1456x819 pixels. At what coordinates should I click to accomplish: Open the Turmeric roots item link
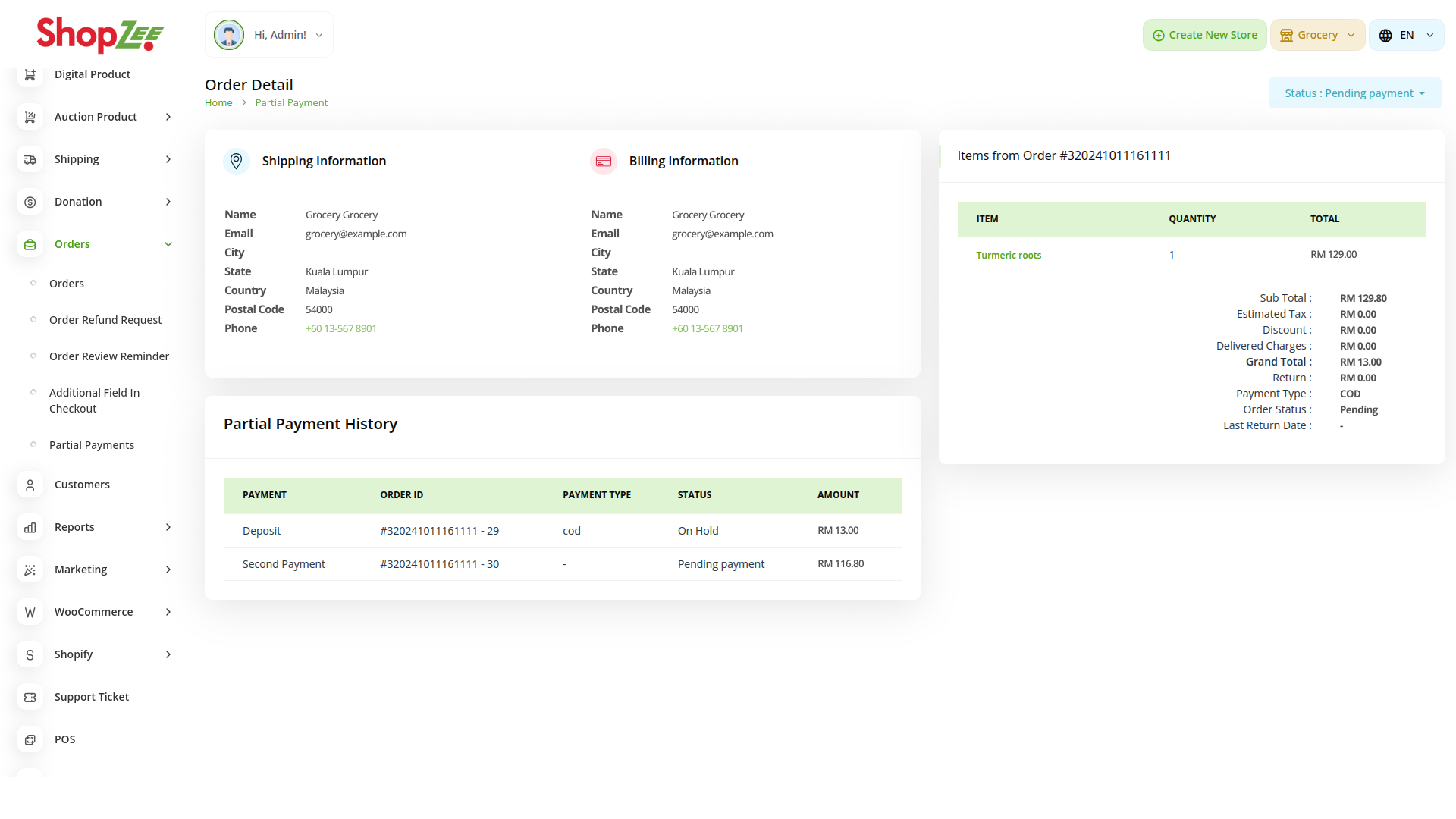1009,256
